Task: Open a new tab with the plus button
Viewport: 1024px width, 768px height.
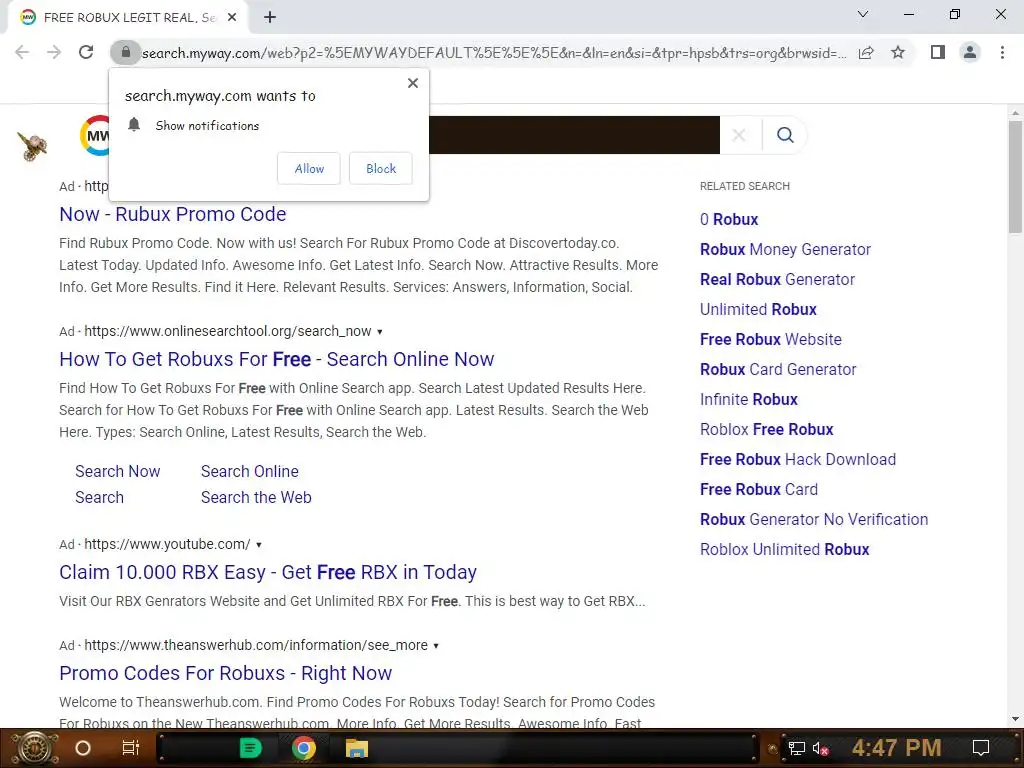Action: [x=270, y=18]
